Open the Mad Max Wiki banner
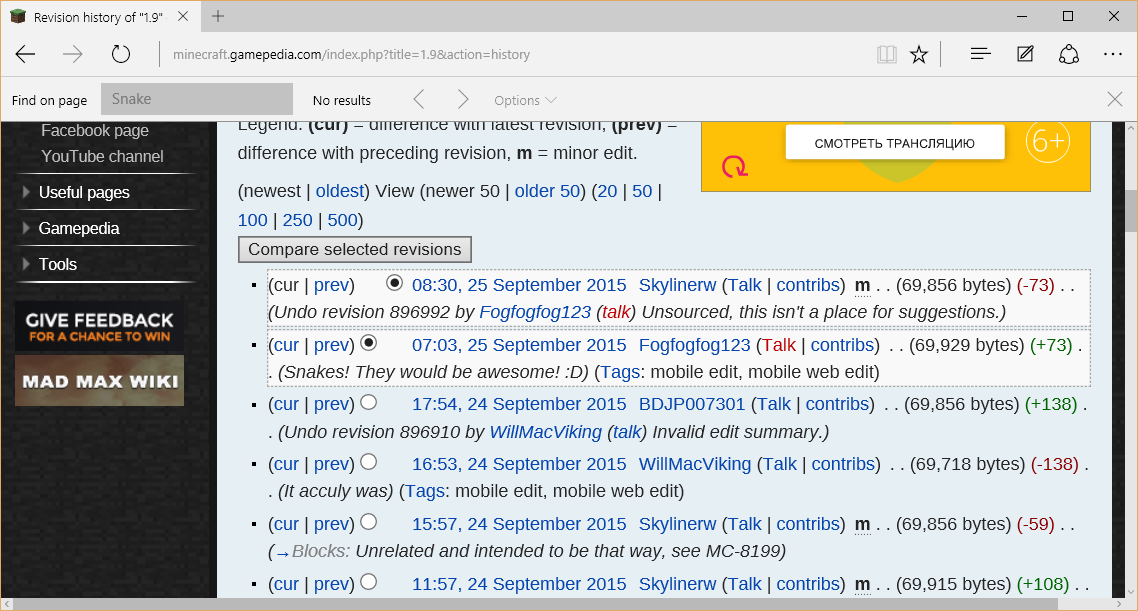Screen dimensions: 1138x611 99,380
